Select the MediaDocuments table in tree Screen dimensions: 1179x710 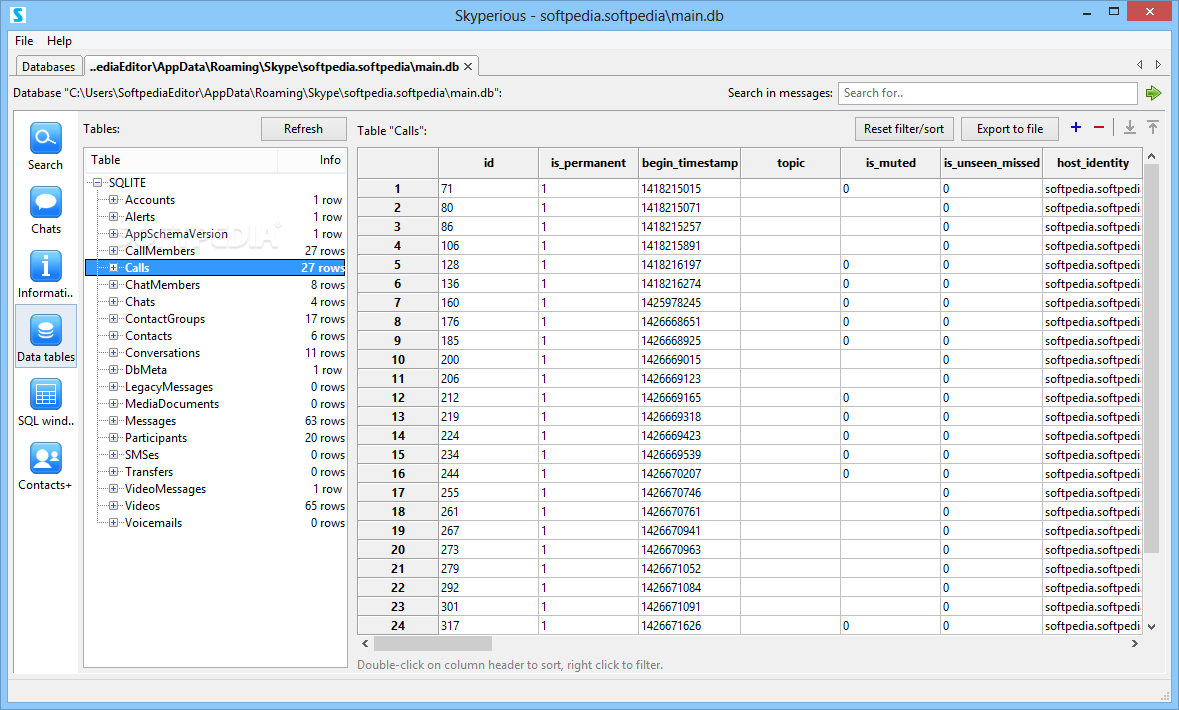coord(171,404)
